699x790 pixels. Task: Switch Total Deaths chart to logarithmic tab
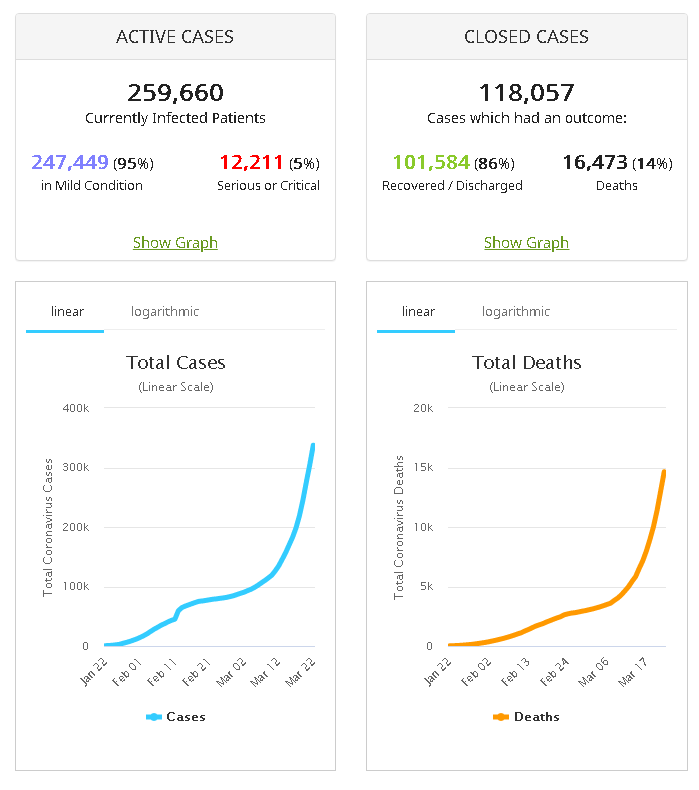(516, 312)
